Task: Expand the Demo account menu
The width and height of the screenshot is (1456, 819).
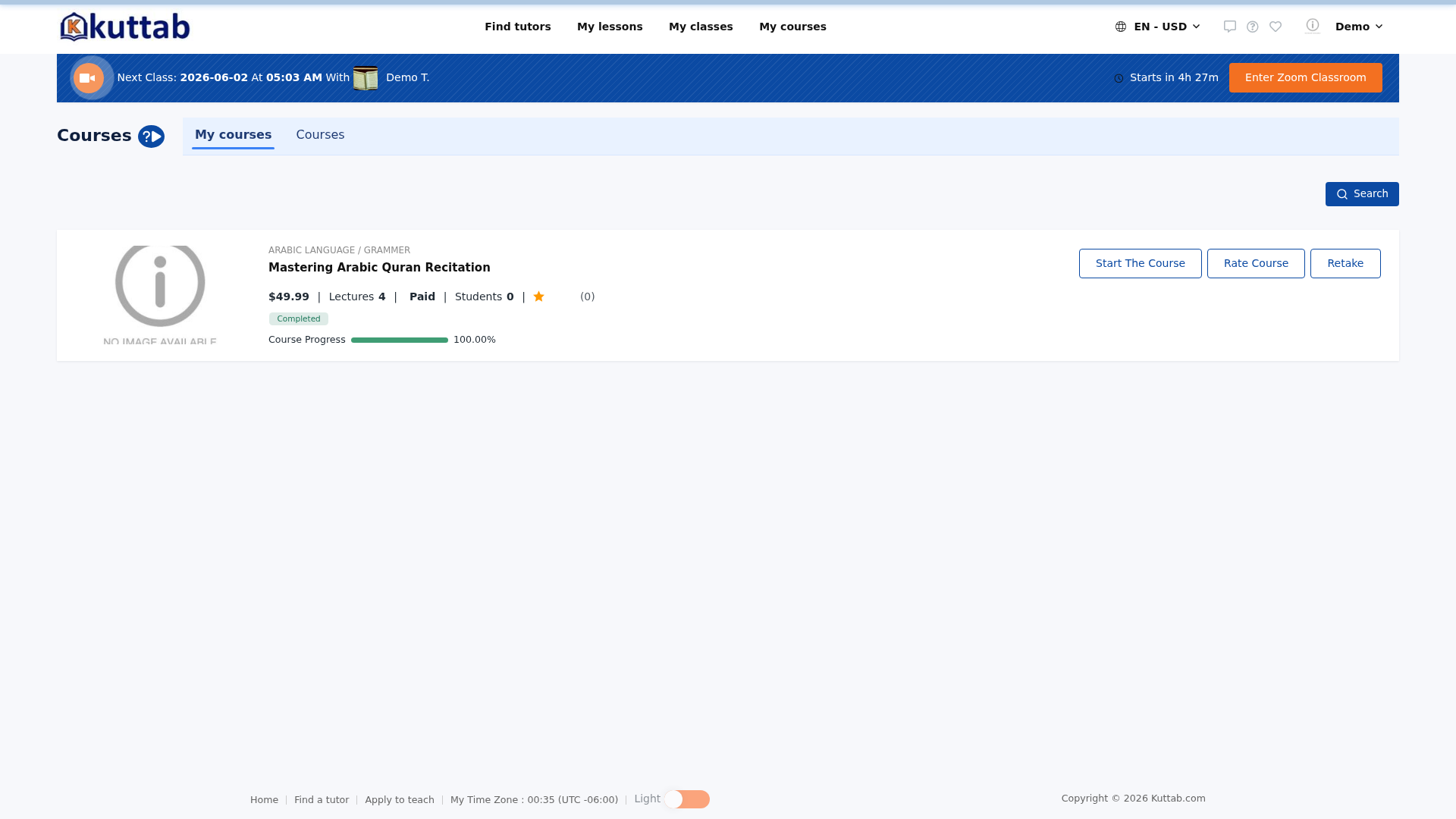Action: point(1359,27)
